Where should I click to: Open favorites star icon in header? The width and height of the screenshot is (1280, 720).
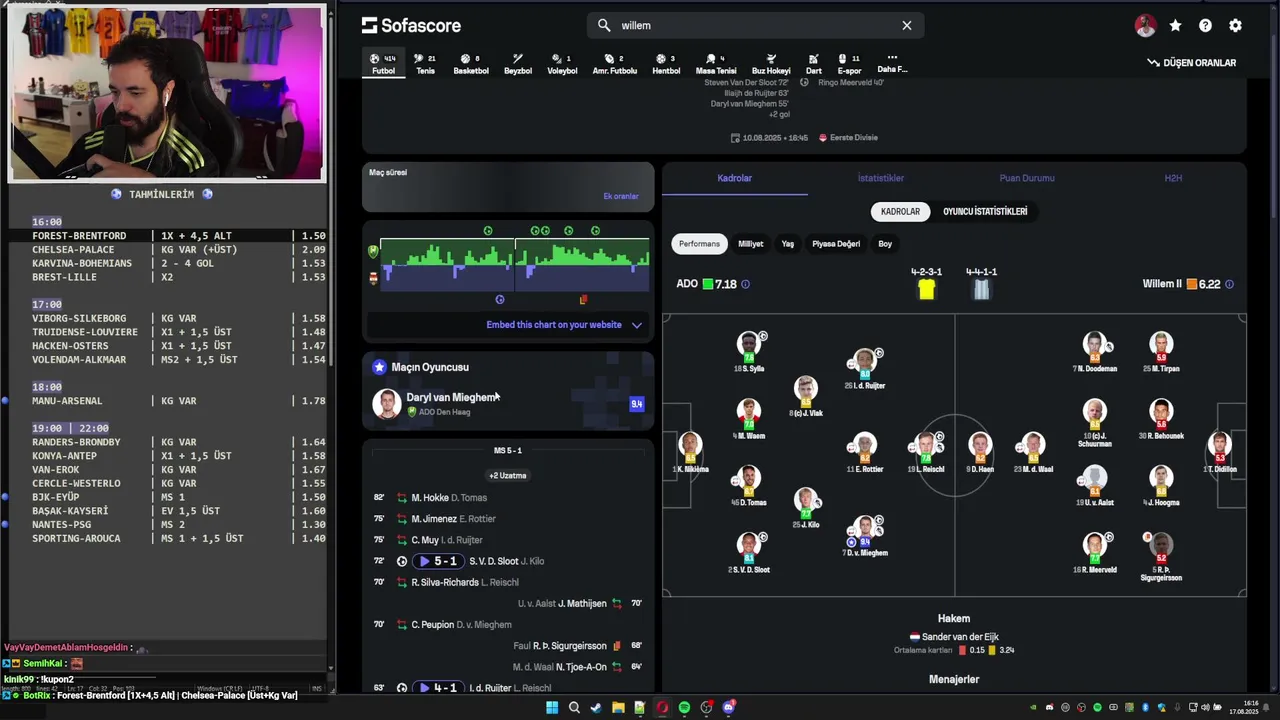tap(1175, 25)
